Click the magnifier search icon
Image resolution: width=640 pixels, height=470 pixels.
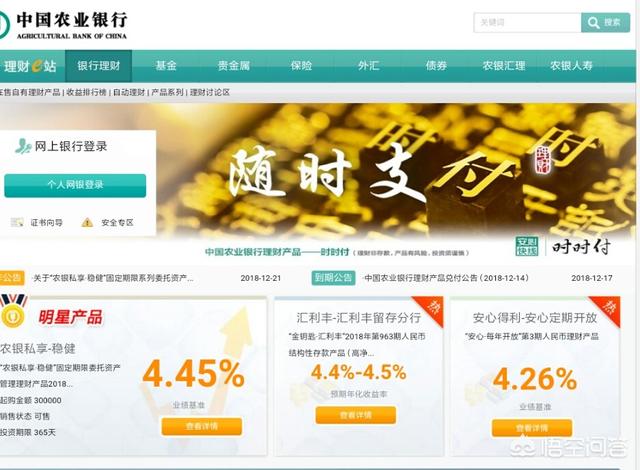click(x=594, y=22)
